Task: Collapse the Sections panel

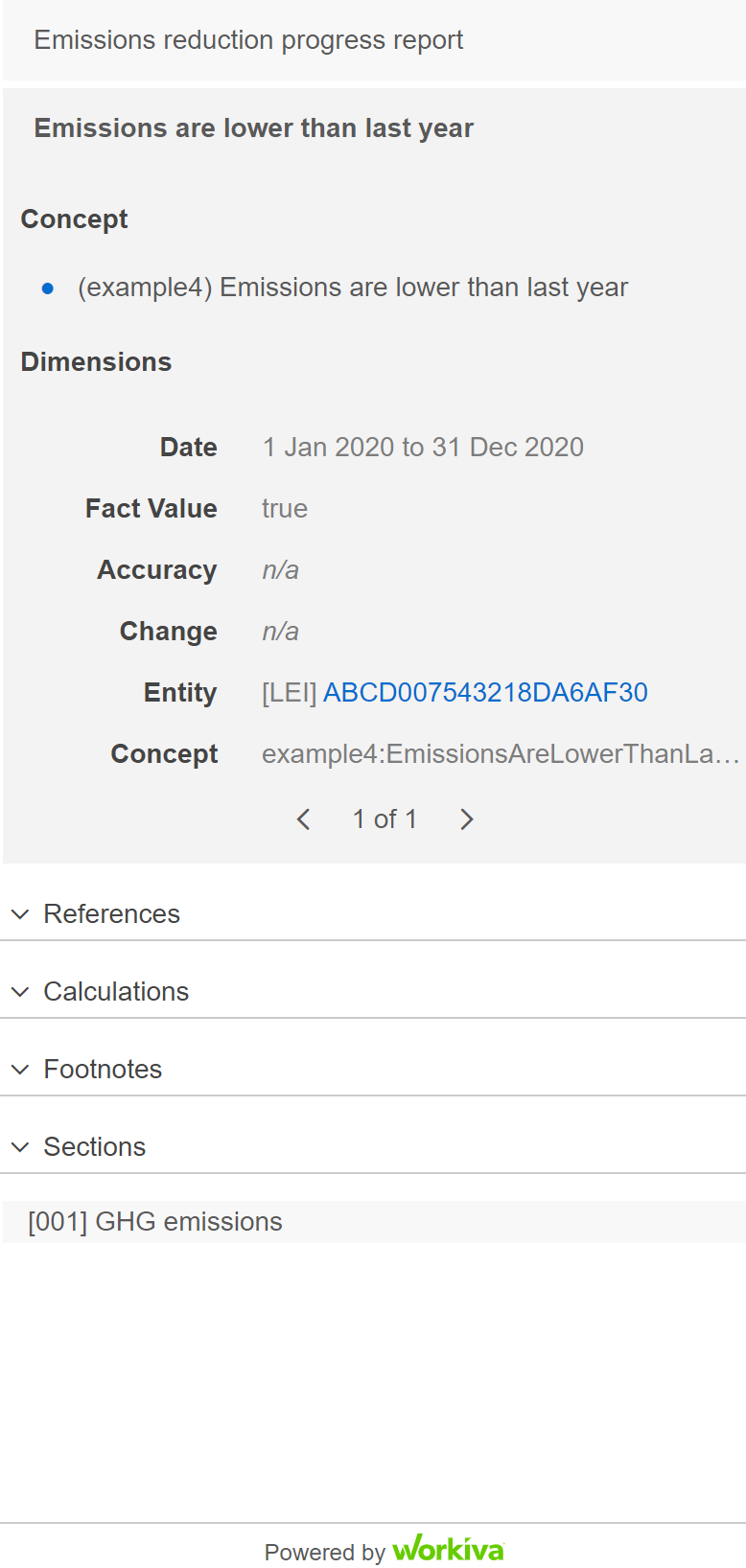Action: [373, 1147]
